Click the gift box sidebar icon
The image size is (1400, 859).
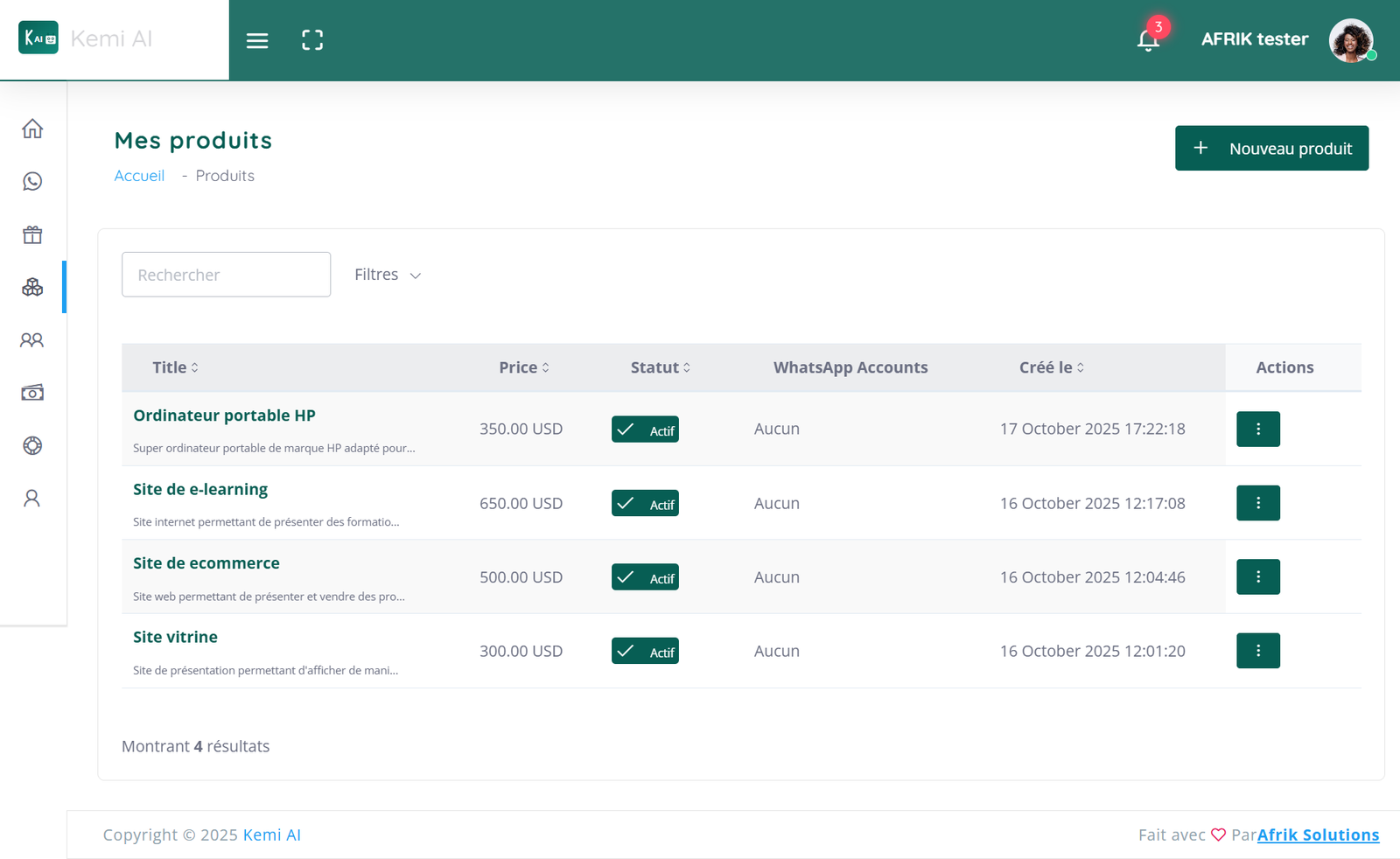click(32, 234)
